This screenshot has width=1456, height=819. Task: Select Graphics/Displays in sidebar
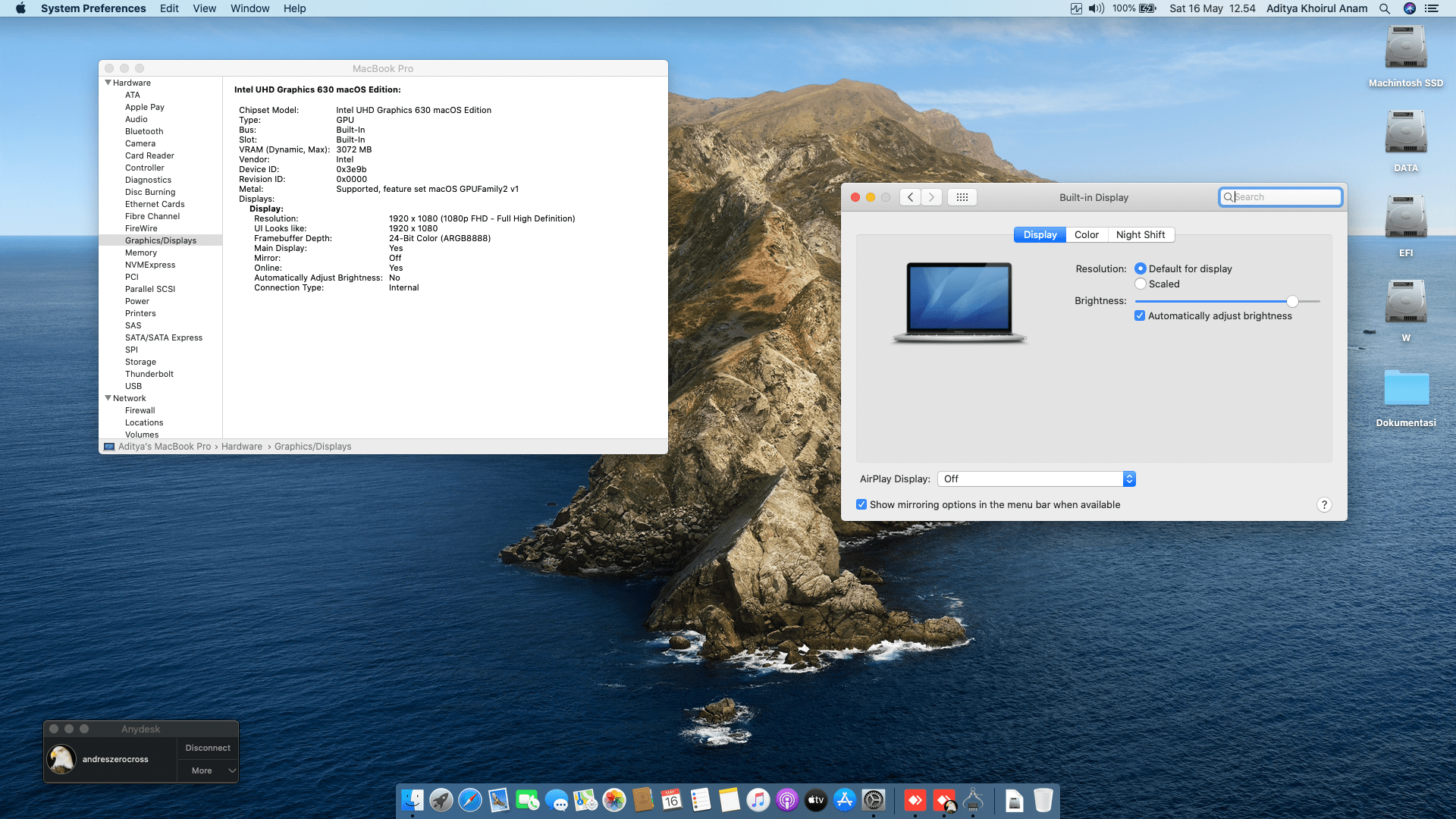[x=161, y=240]
